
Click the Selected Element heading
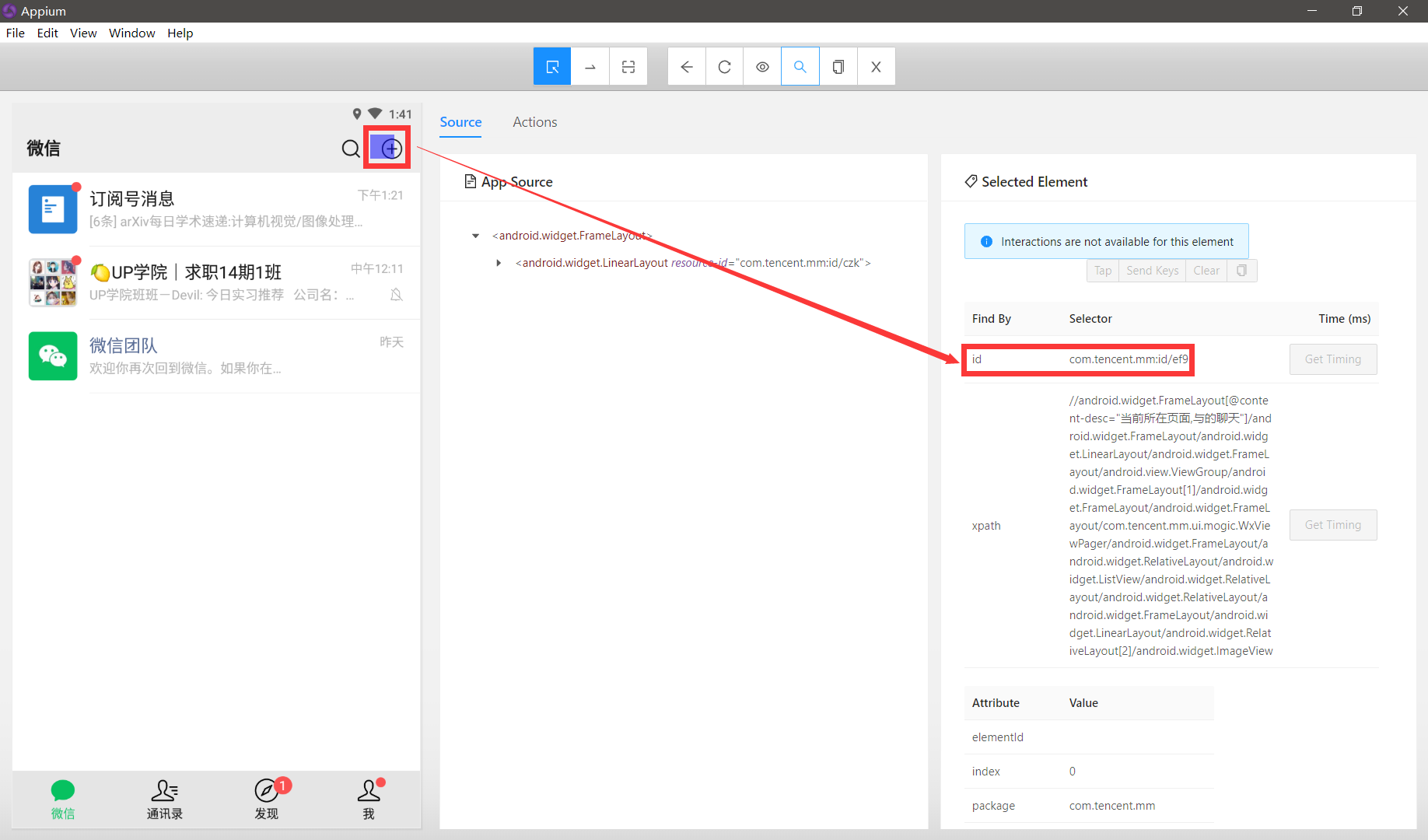[1026, 181]
